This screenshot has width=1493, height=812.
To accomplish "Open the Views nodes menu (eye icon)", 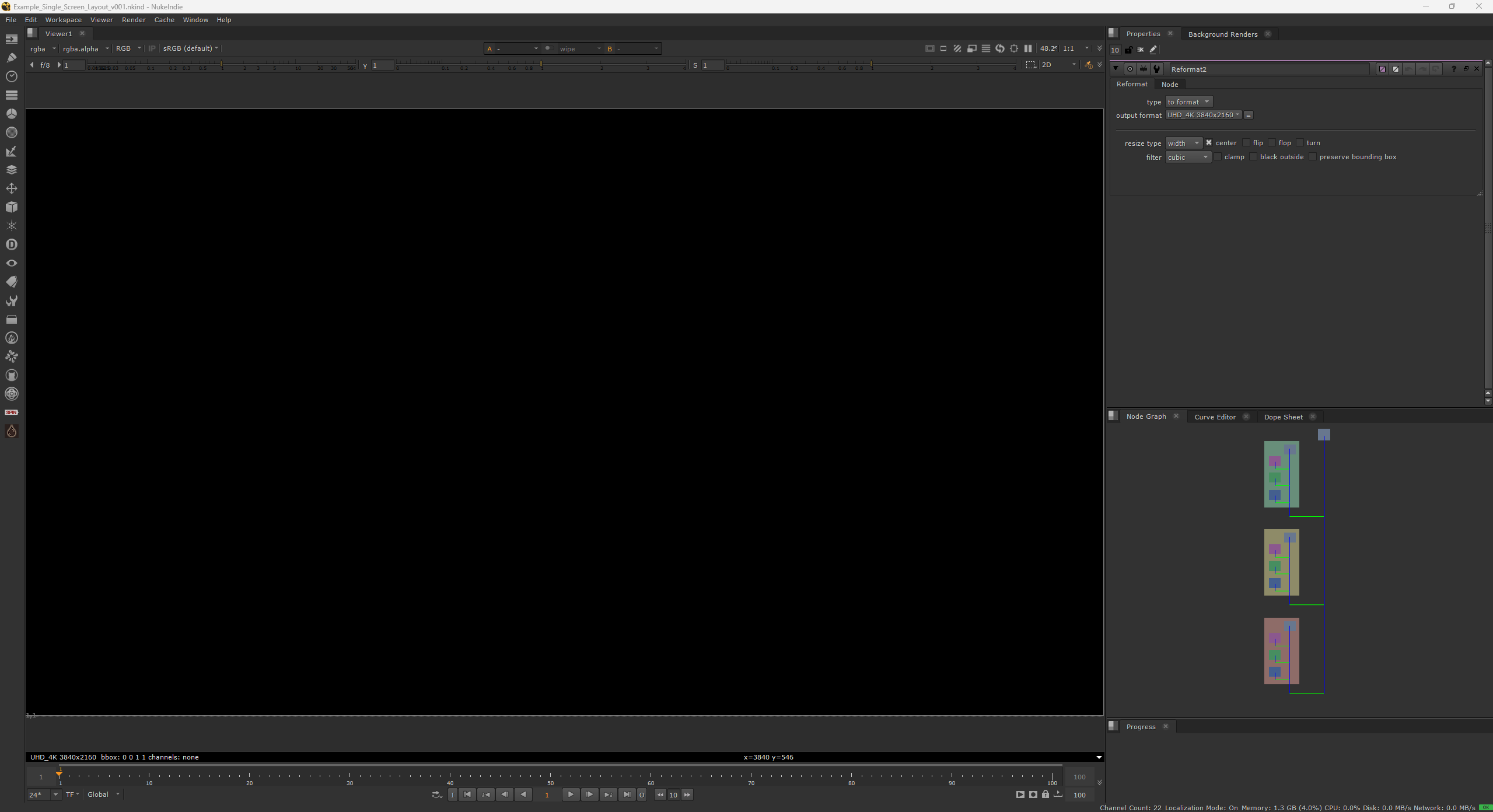I will click(12, 263).
